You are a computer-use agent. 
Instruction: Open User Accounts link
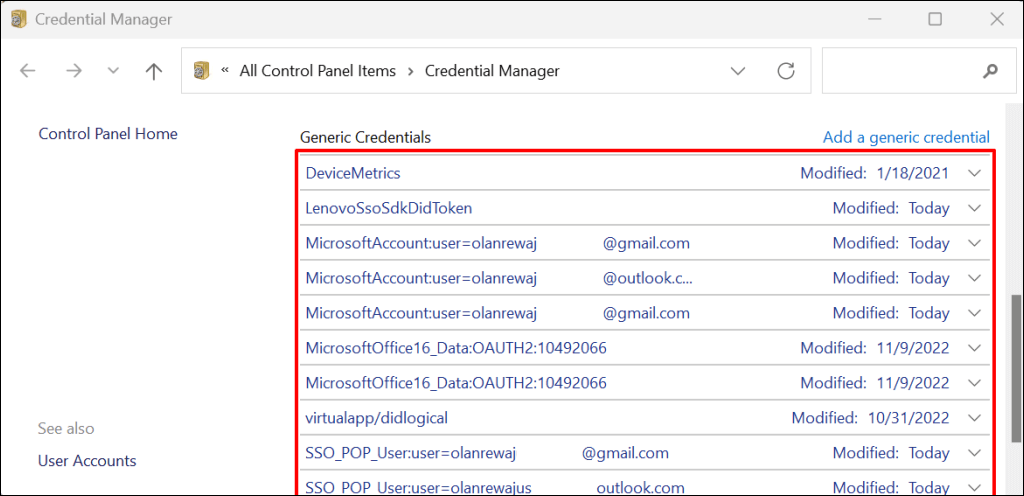pos(87,461)
